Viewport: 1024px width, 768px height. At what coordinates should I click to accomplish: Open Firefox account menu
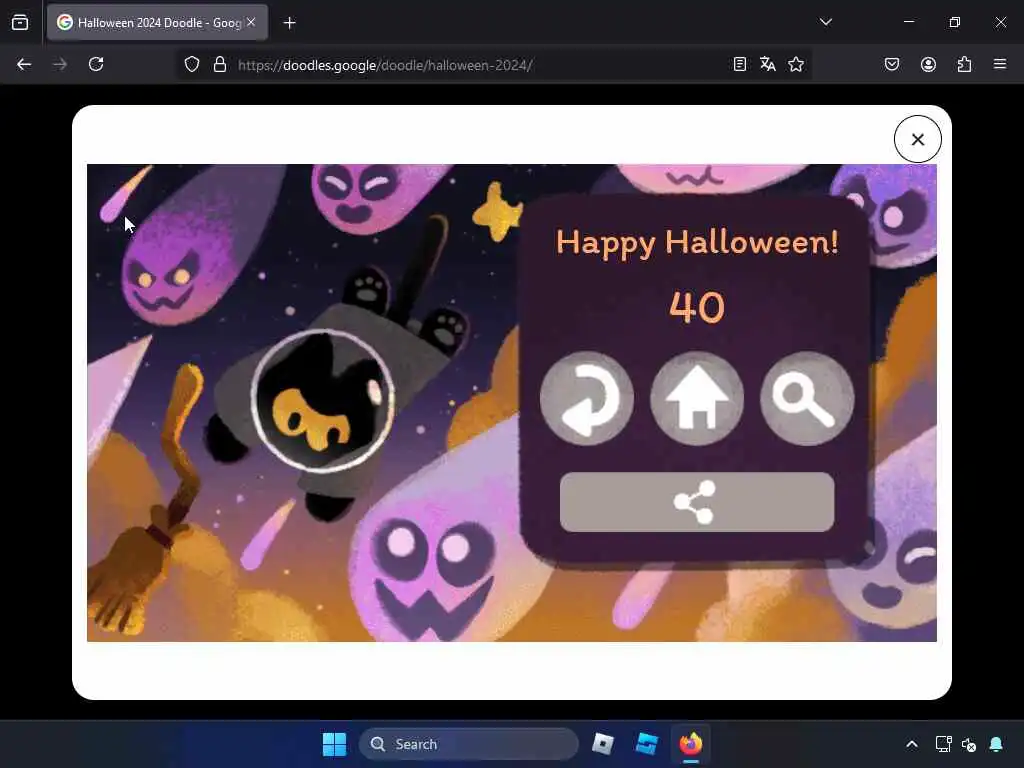pos(928,64)
